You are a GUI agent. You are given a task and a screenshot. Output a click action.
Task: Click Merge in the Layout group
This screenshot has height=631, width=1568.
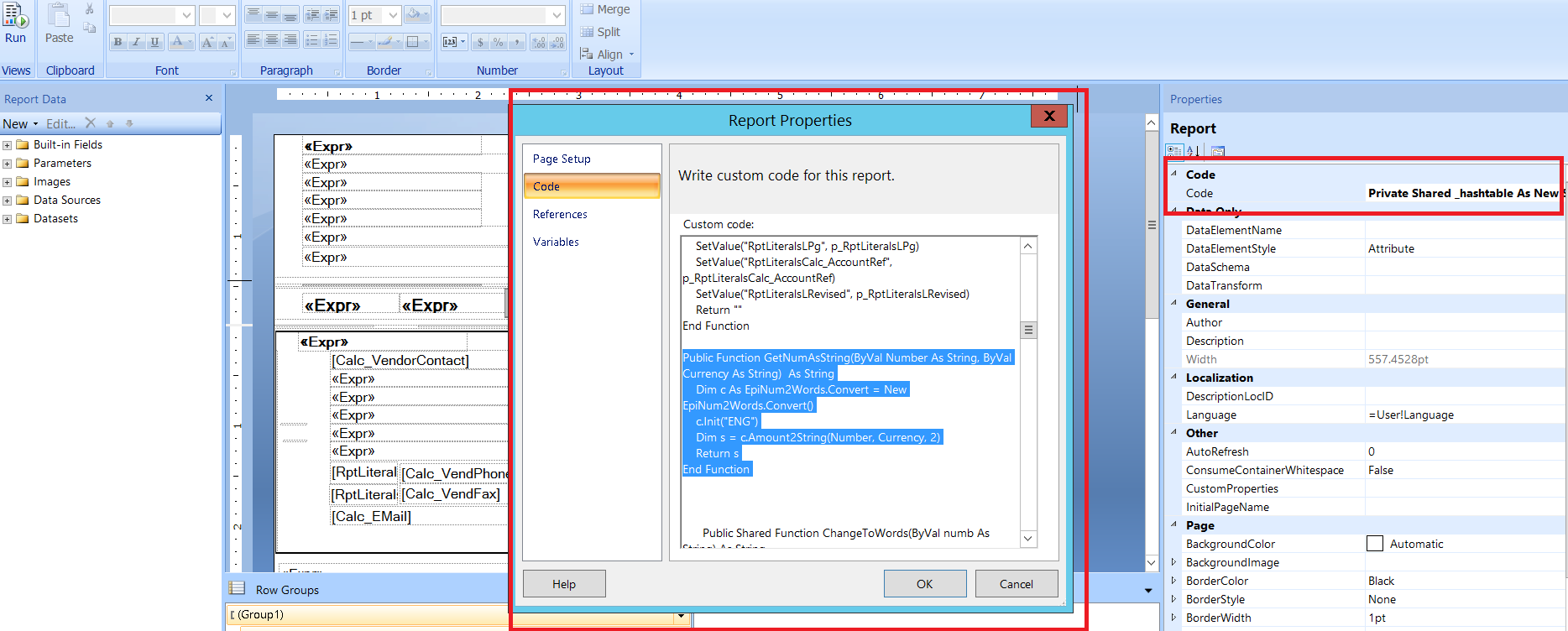coord(604,9)
